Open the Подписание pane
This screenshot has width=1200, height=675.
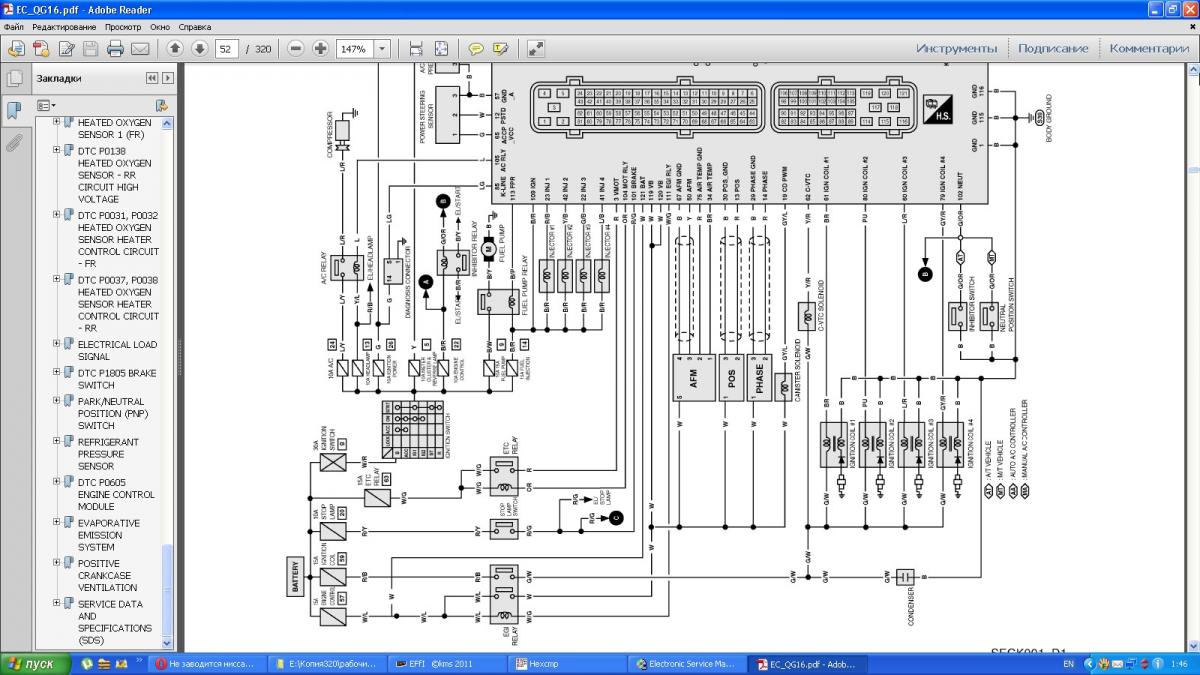point(1053,48)
